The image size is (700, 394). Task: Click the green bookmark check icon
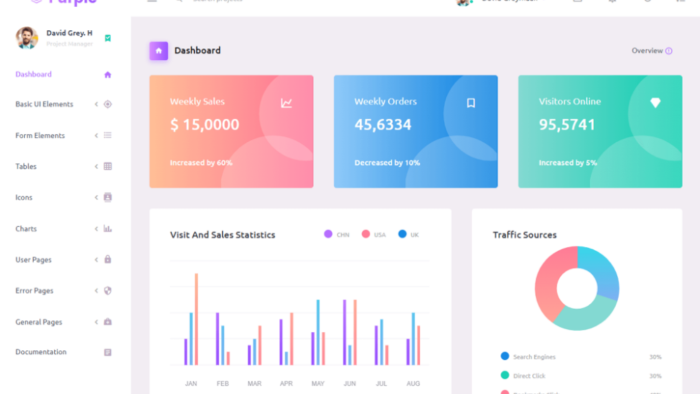tap(108, 38)
